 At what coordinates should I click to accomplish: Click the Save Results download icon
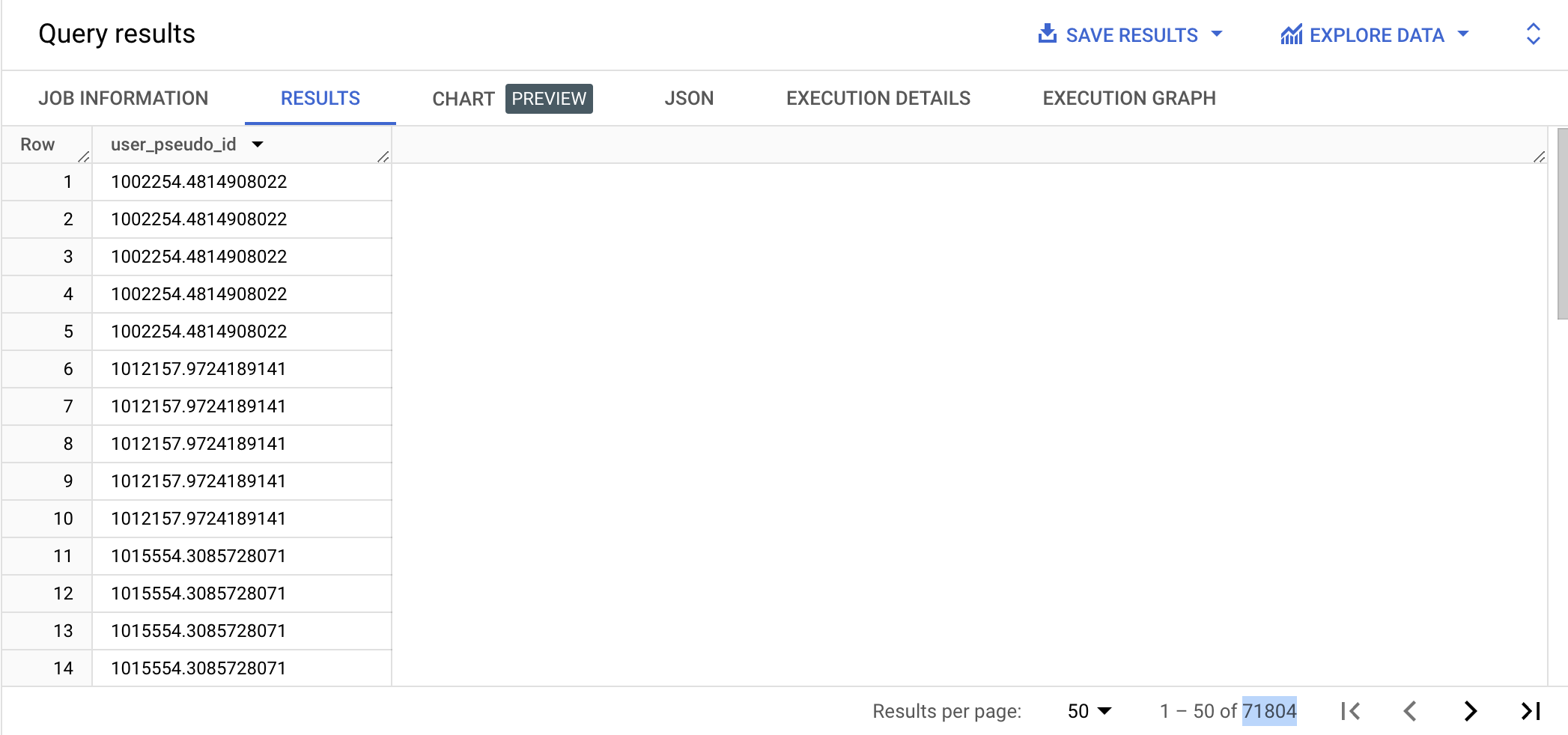pos(1048,34)
